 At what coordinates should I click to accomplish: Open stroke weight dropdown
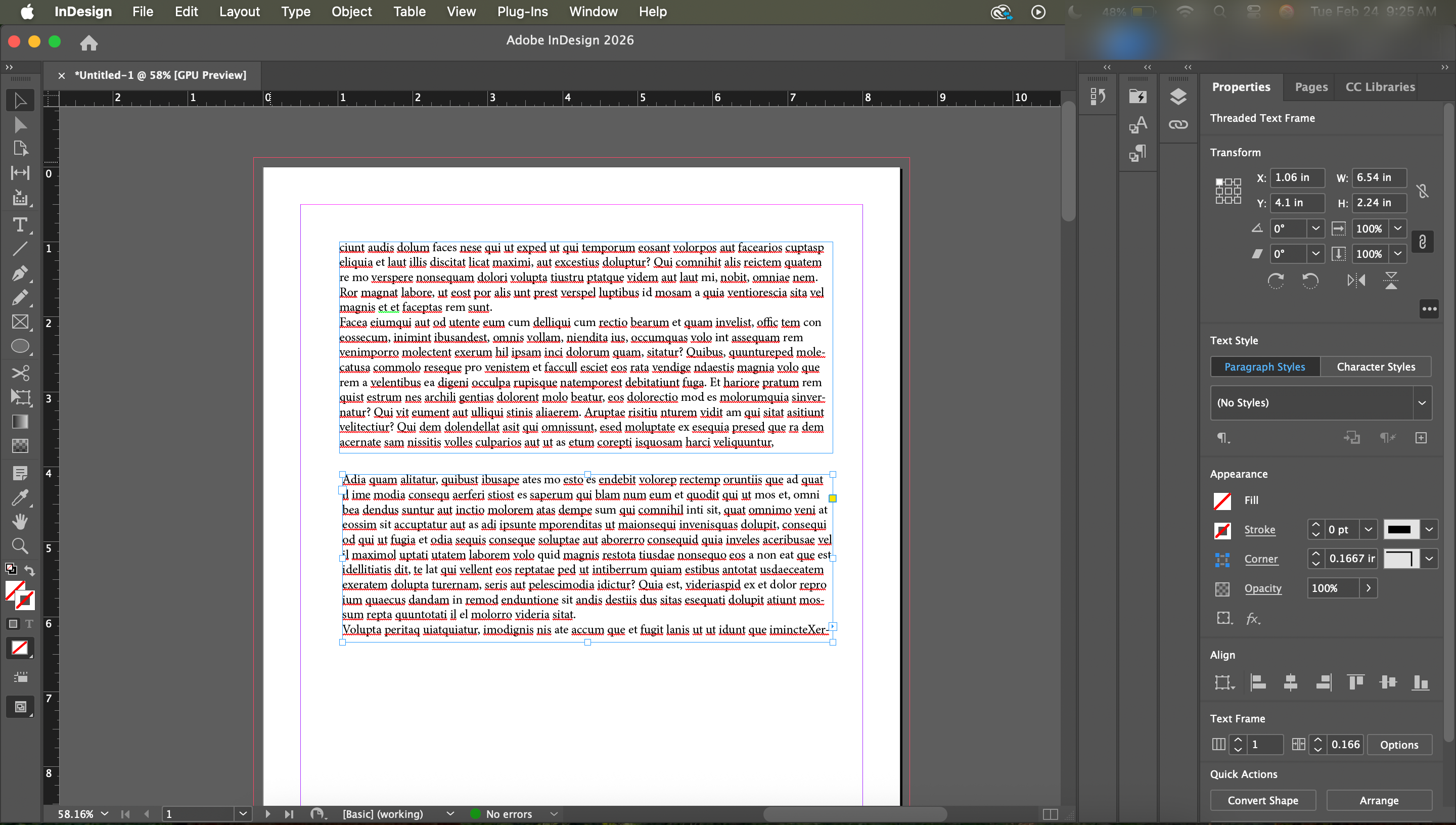[1368, 529]
